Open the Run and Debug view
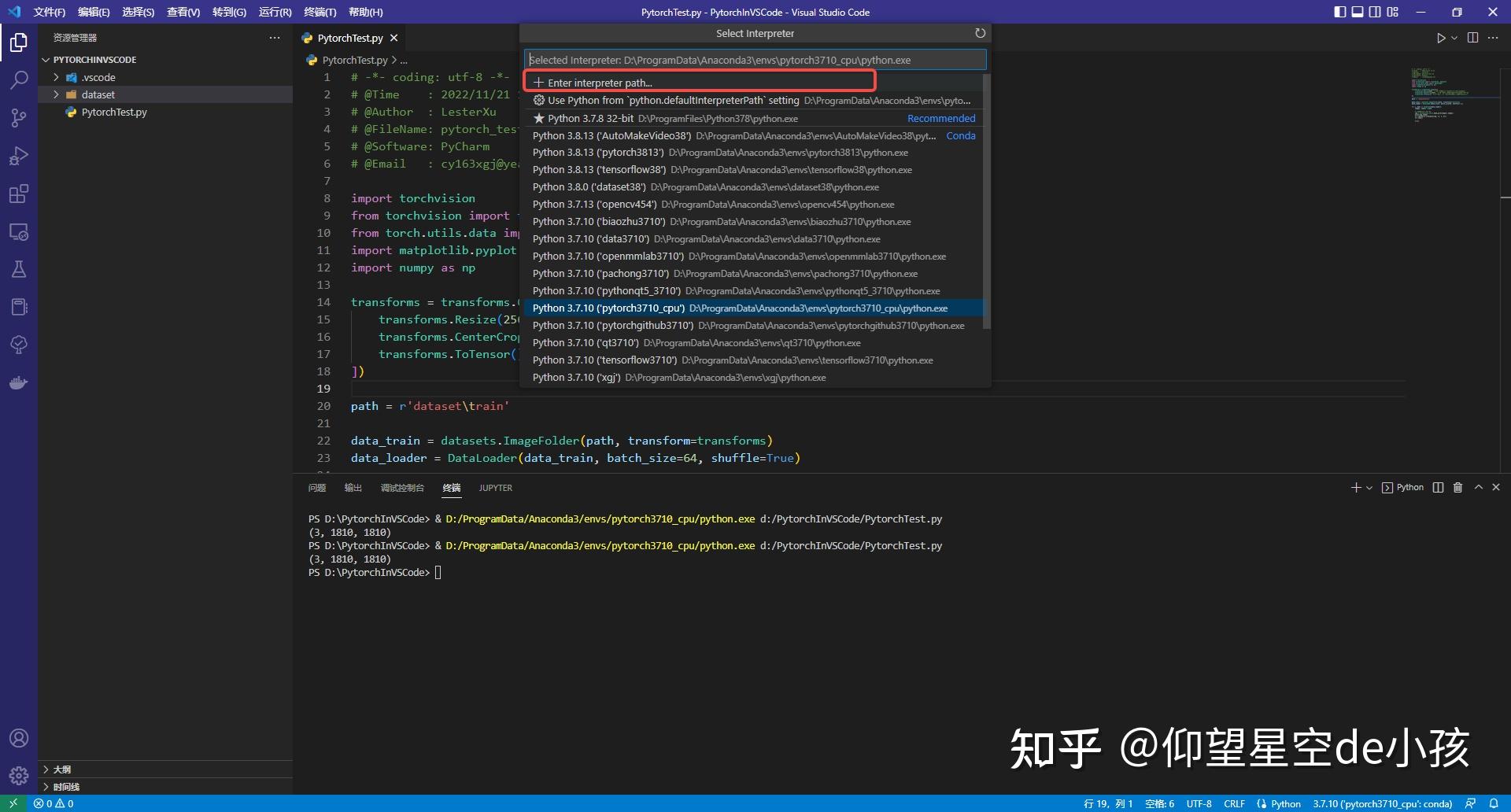This screenshot has width=1511, height=812. pyautogui.click(x=19, y=156)
